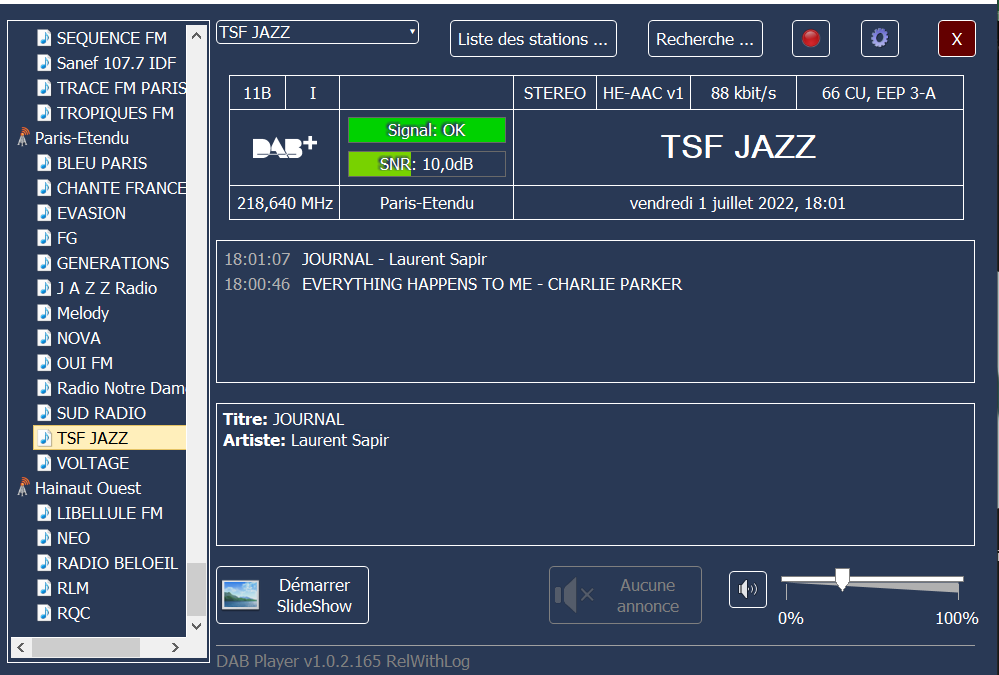Image resolution: width=999 pixels, height=675 pixels.
Task: Select J A Z Z Radio station
Action: (x=106, y=287)
